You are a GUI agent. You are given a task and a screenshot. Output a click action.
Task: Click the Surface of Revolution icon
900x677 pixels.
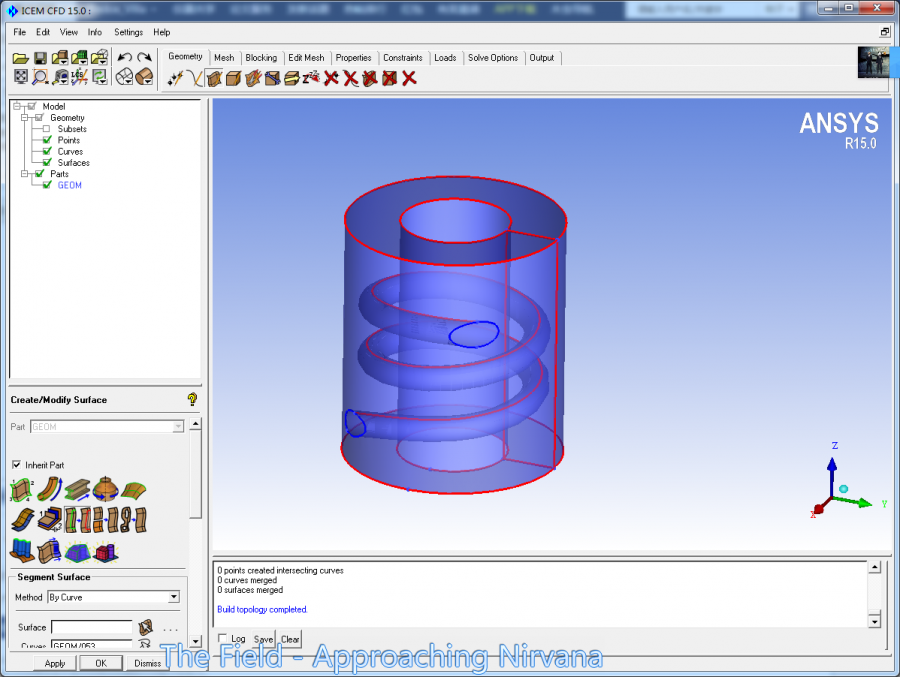pos(106,489)
